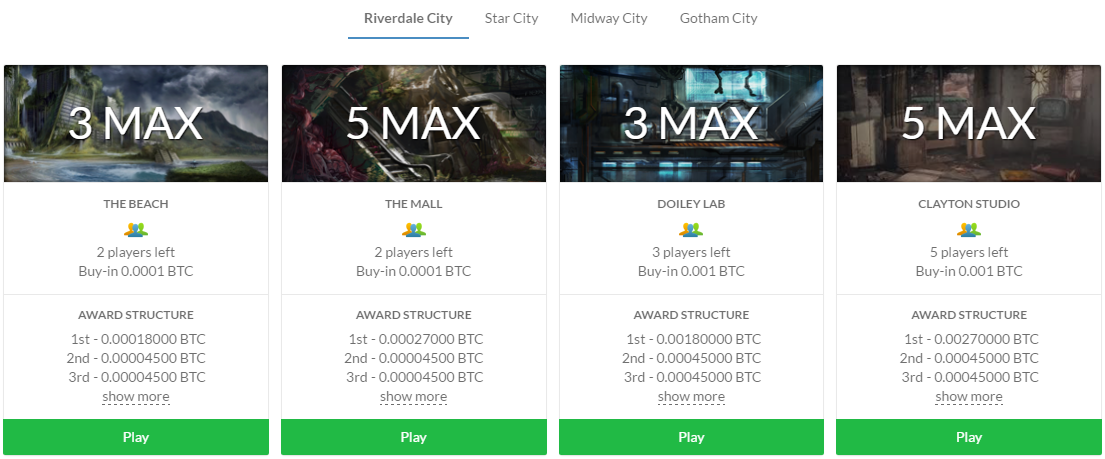Click players icon under The Beach
Screen dimensions: 1105x459
point(136,230)
